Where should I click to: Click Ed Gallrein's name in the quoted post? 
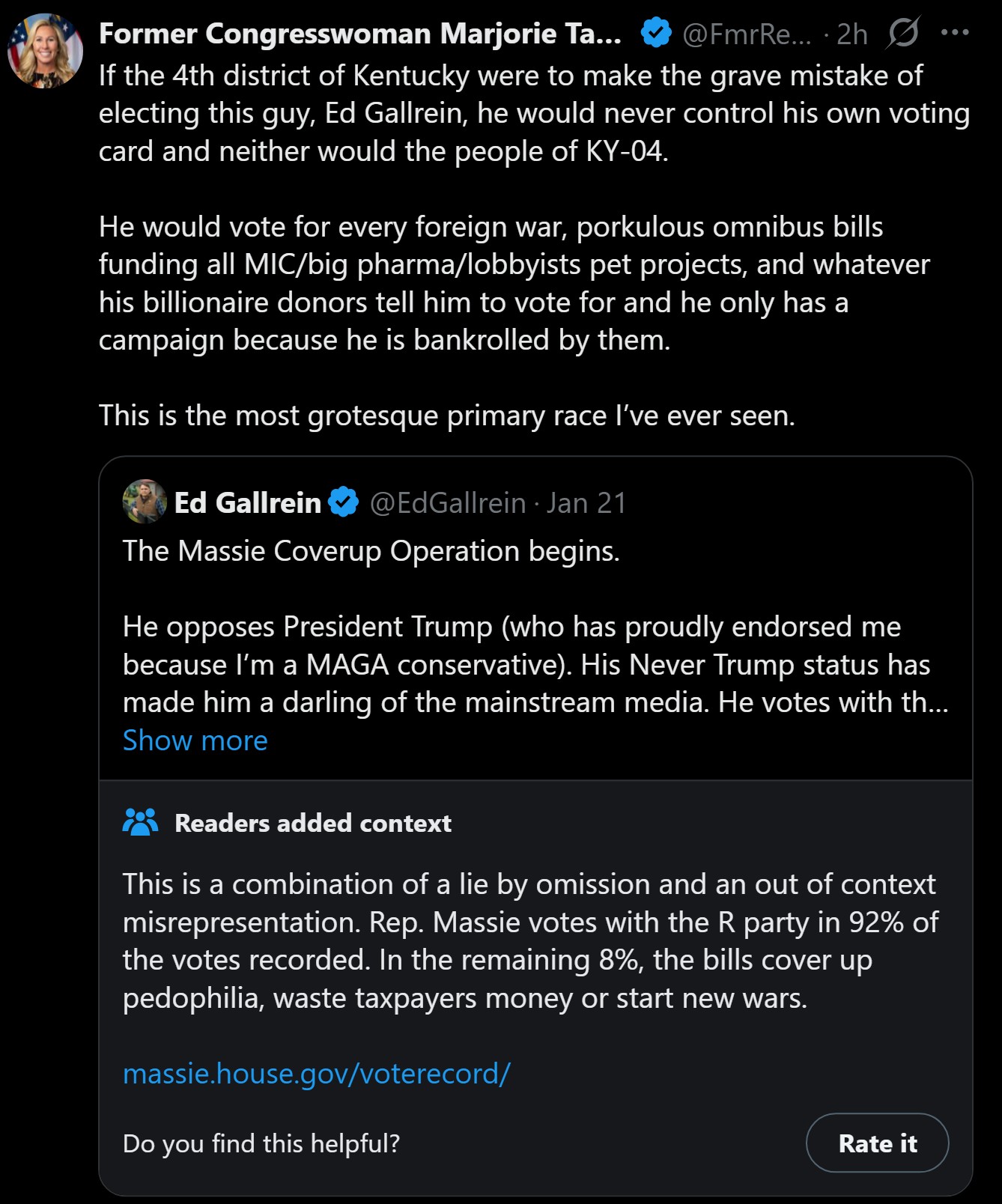tap(247, 502)
